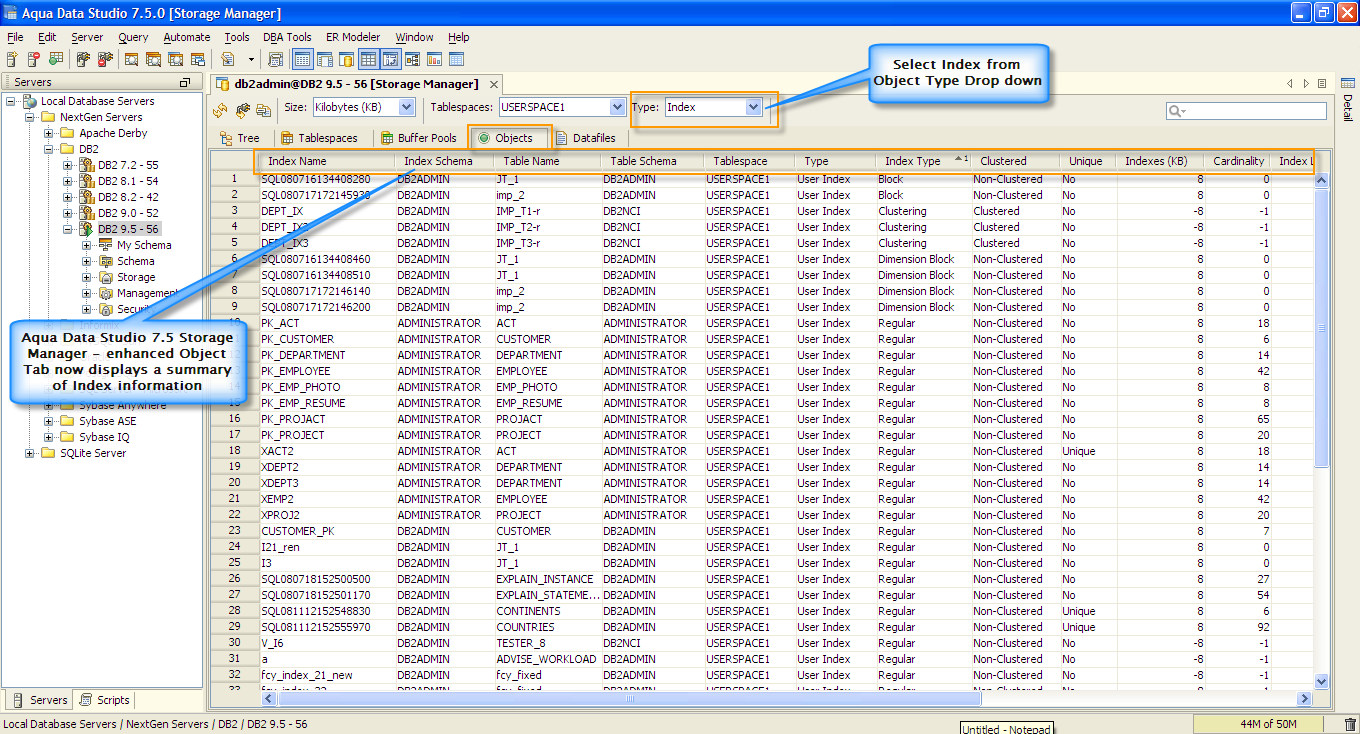Image resolution: width=1360 pixels, height=734 pixels.
Task: Sort by the Cardinality column header
Action: tap(1238, 161)
